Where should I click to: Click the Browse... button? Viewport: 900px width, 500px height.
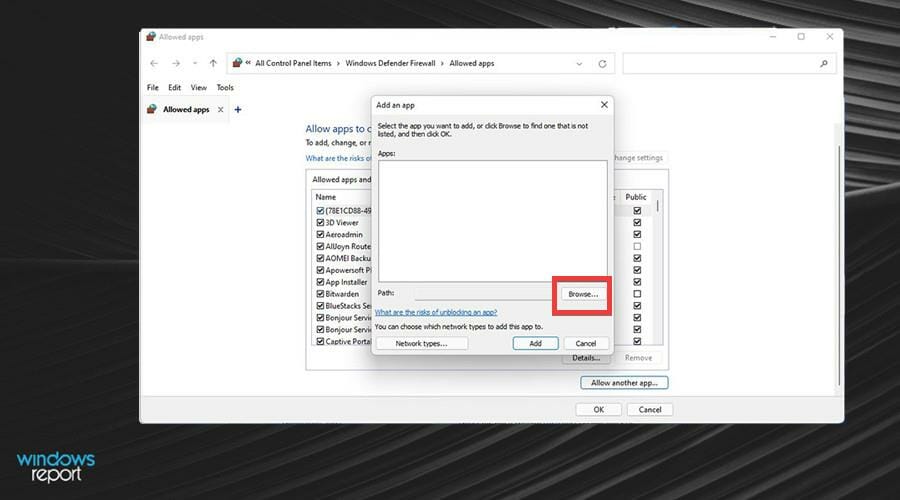(583, 294)
